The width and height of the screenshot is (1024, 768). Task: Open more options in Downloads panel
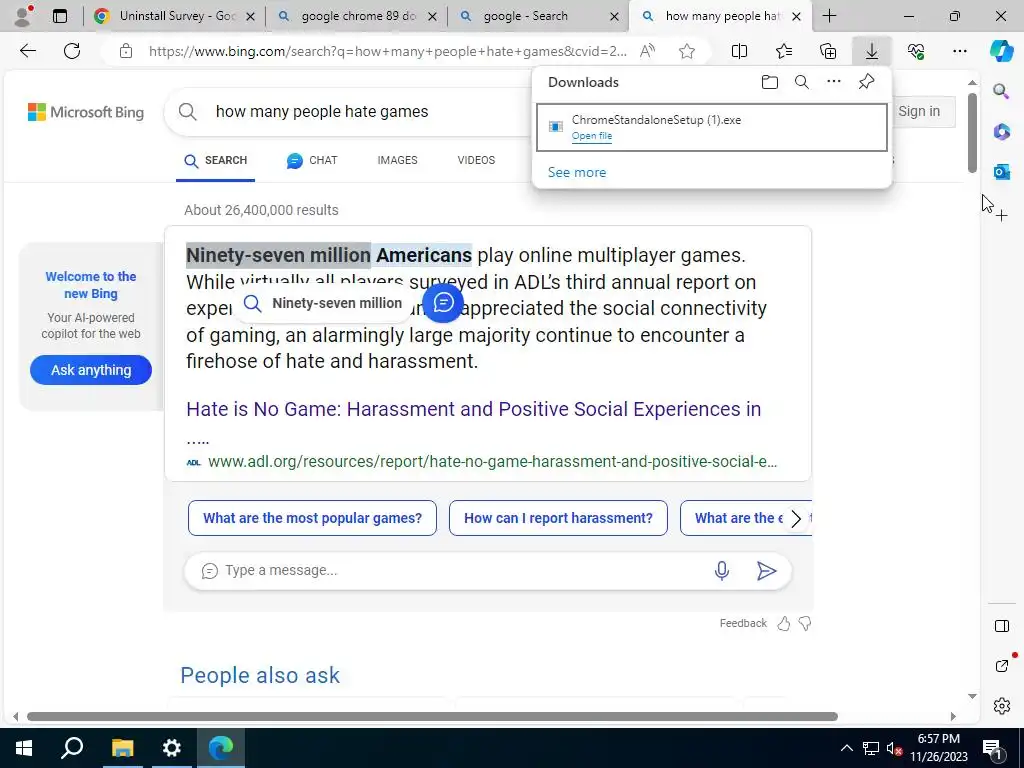[834, 82]
